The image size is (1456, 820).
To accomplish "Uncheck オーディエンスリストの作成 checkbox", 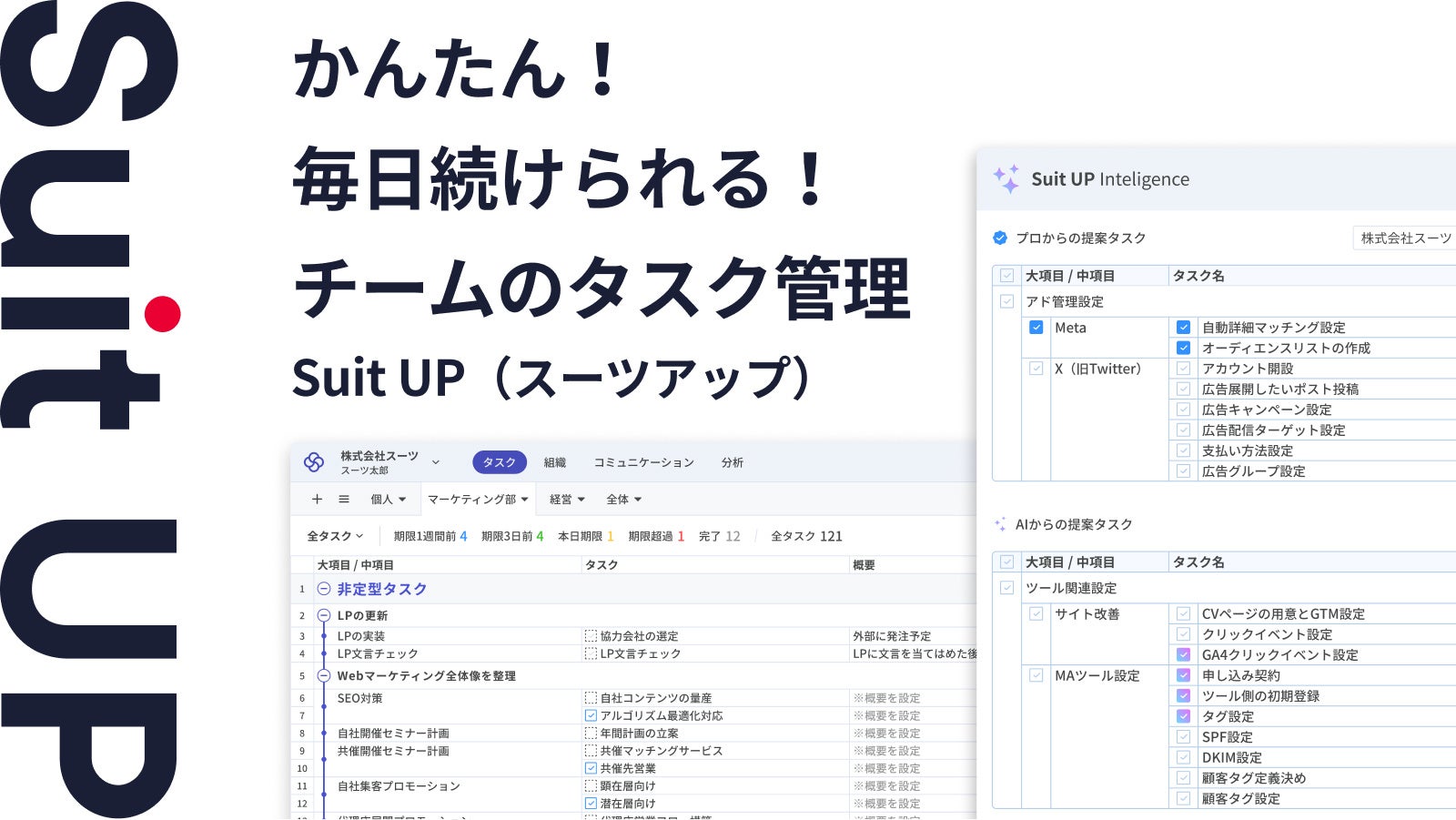I will click(1183, 348).
